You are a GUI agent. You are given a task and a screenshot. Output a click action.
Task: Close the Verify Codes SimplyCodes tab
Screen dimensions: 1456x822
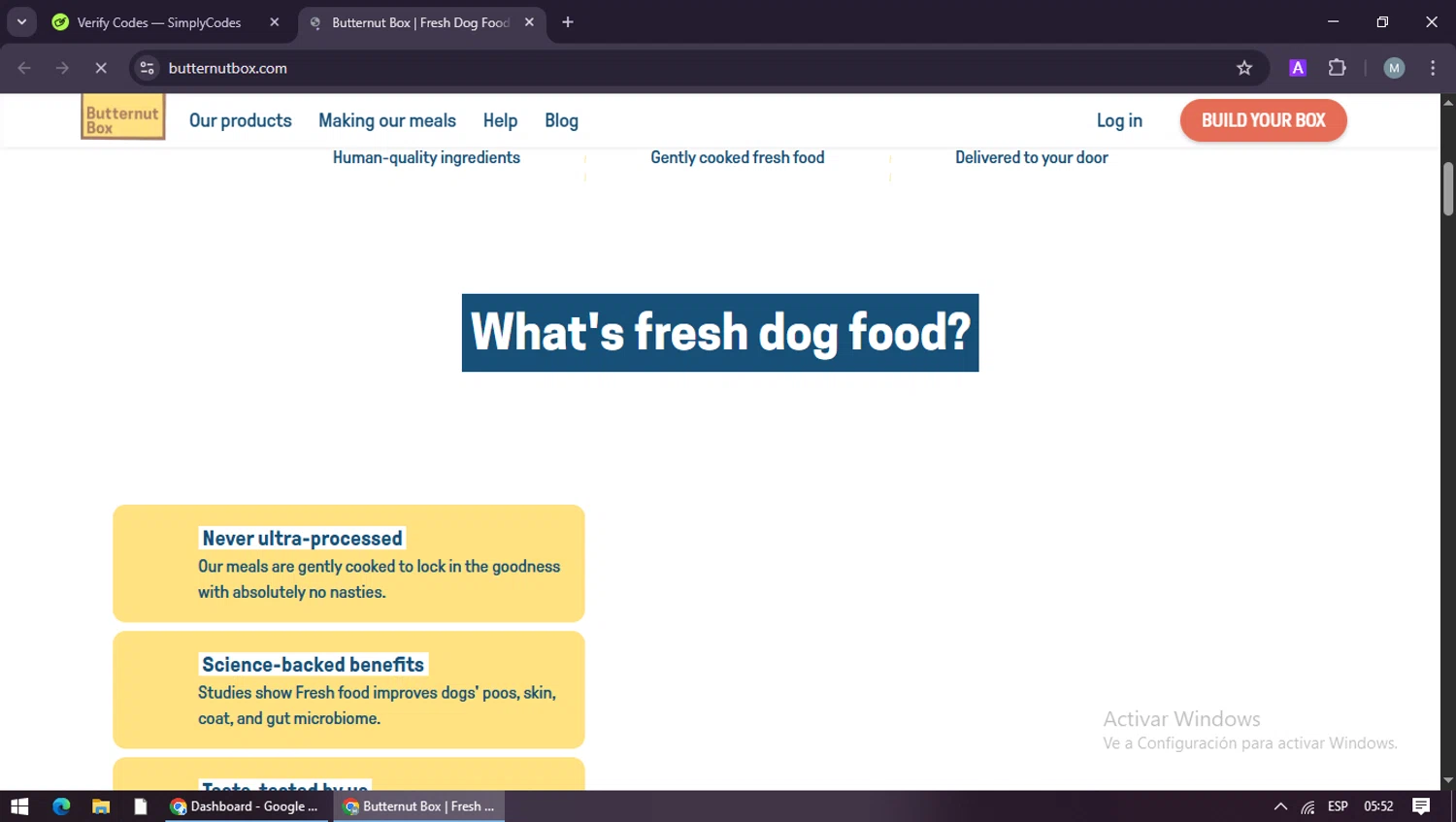[275, 22]
